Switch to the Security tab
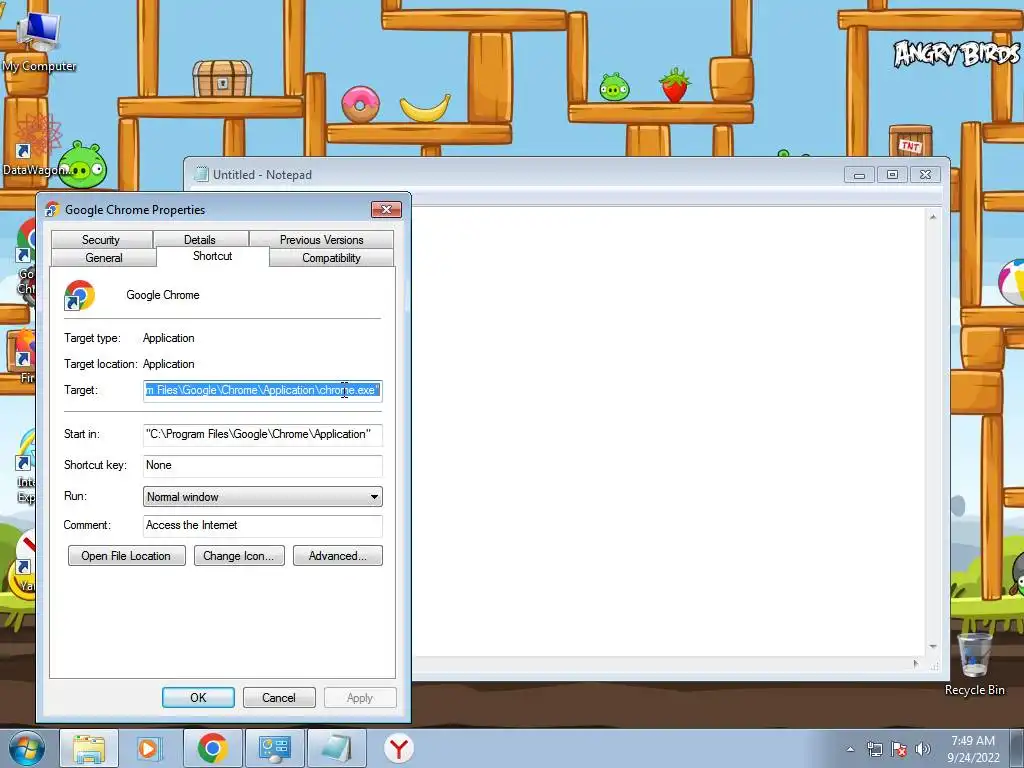This screenshot has width=1024, height=768. (x=101, y=240)
